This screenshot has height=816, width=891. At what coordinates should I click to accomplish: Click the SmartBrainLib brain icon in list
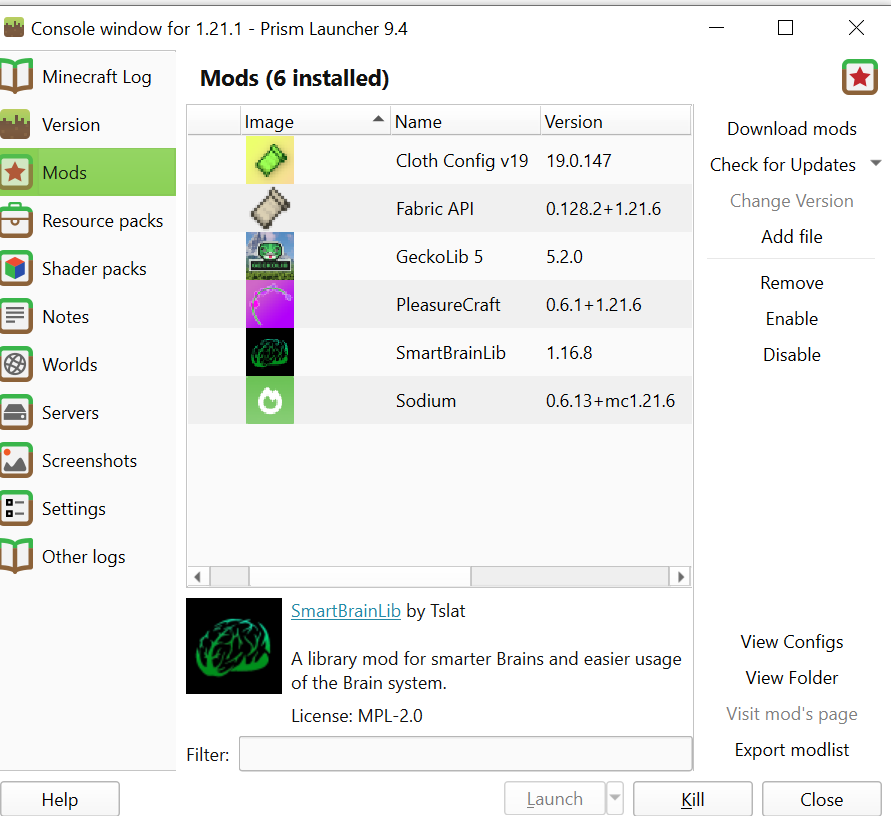click(270, 352)
